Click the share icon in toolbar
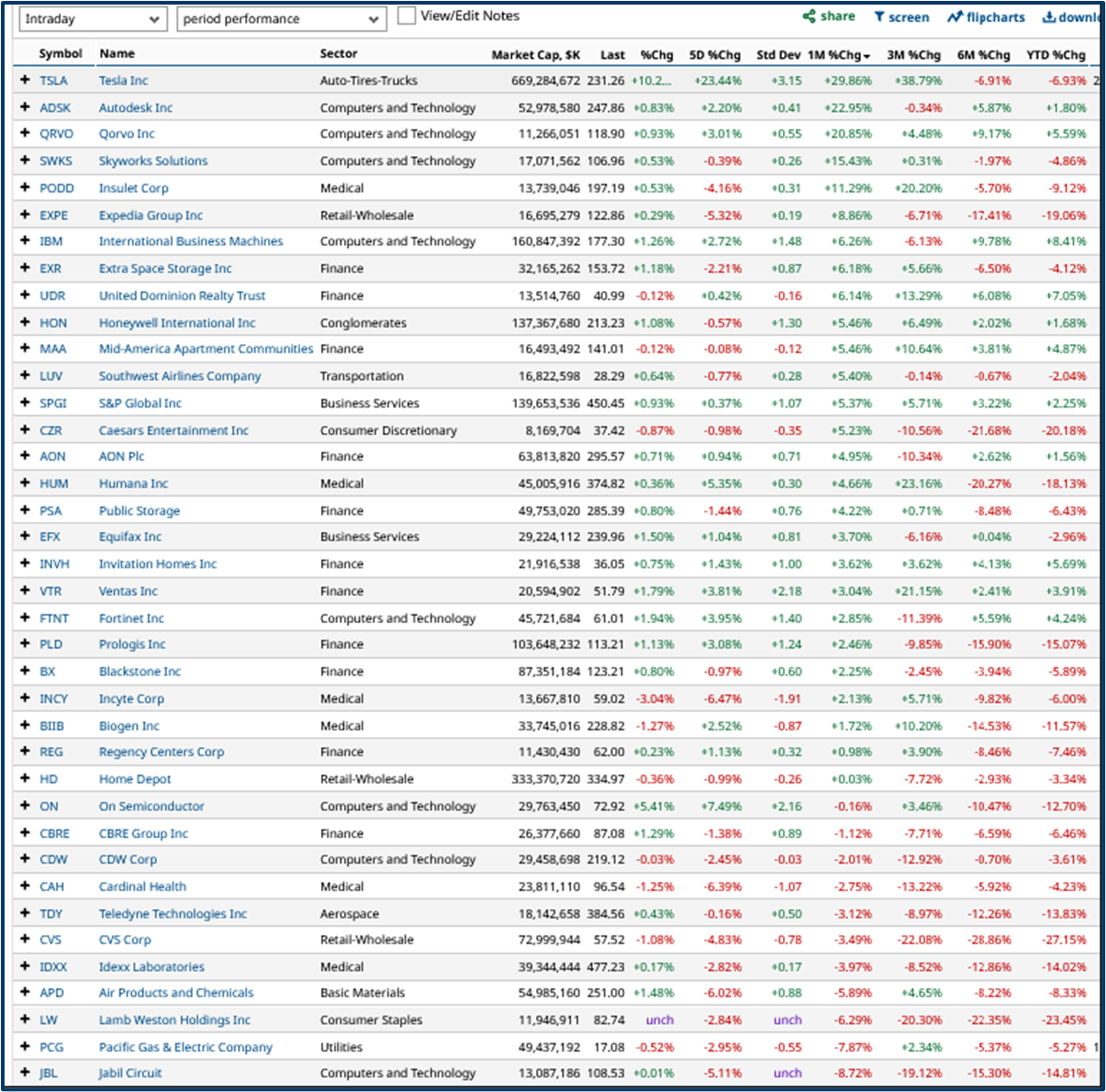The image size is (1106, 1092). click(x=810, y=17)
